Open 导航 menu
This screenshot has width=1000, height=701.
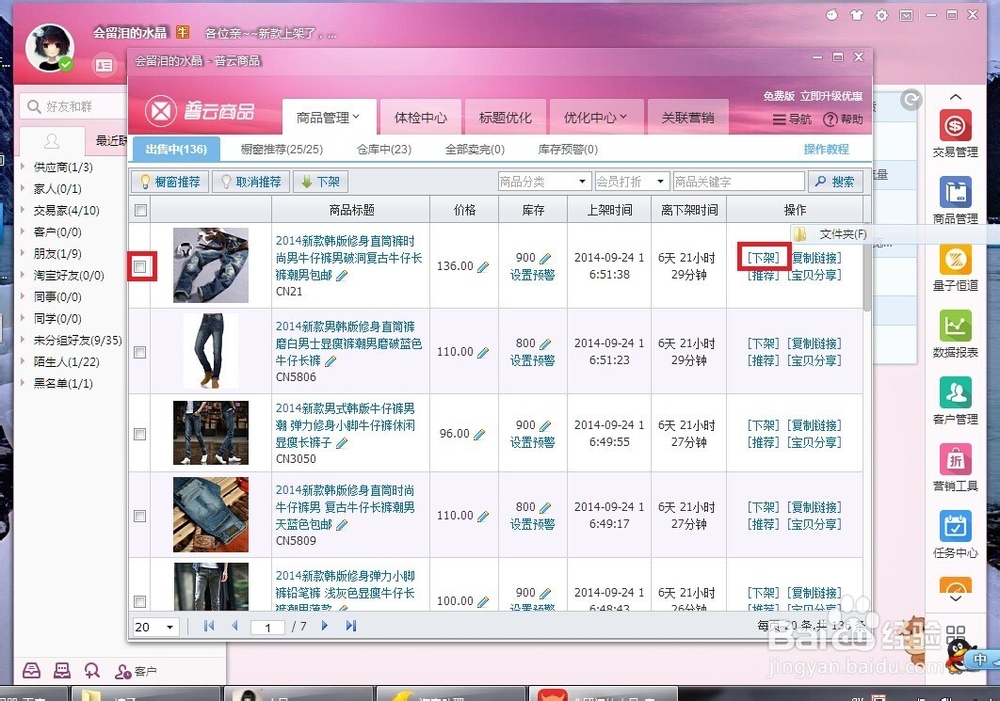click(792, 119)
